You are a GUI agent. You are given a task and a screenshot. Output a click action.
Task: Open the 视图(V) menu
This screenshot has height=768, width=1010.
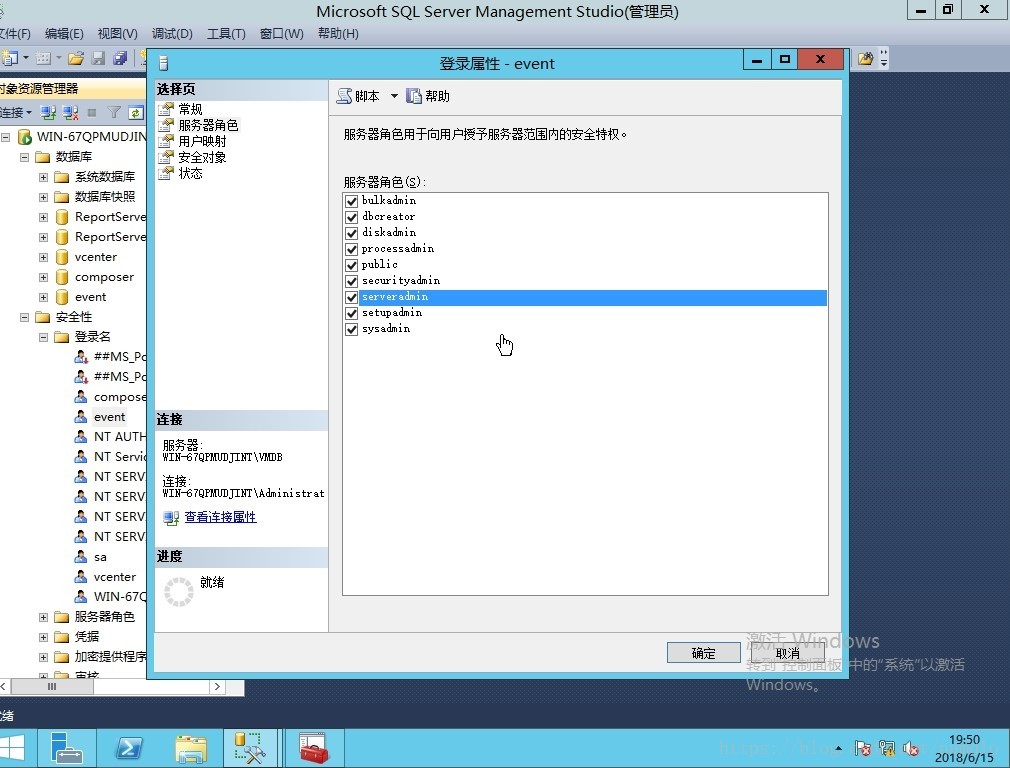point(117,34)
